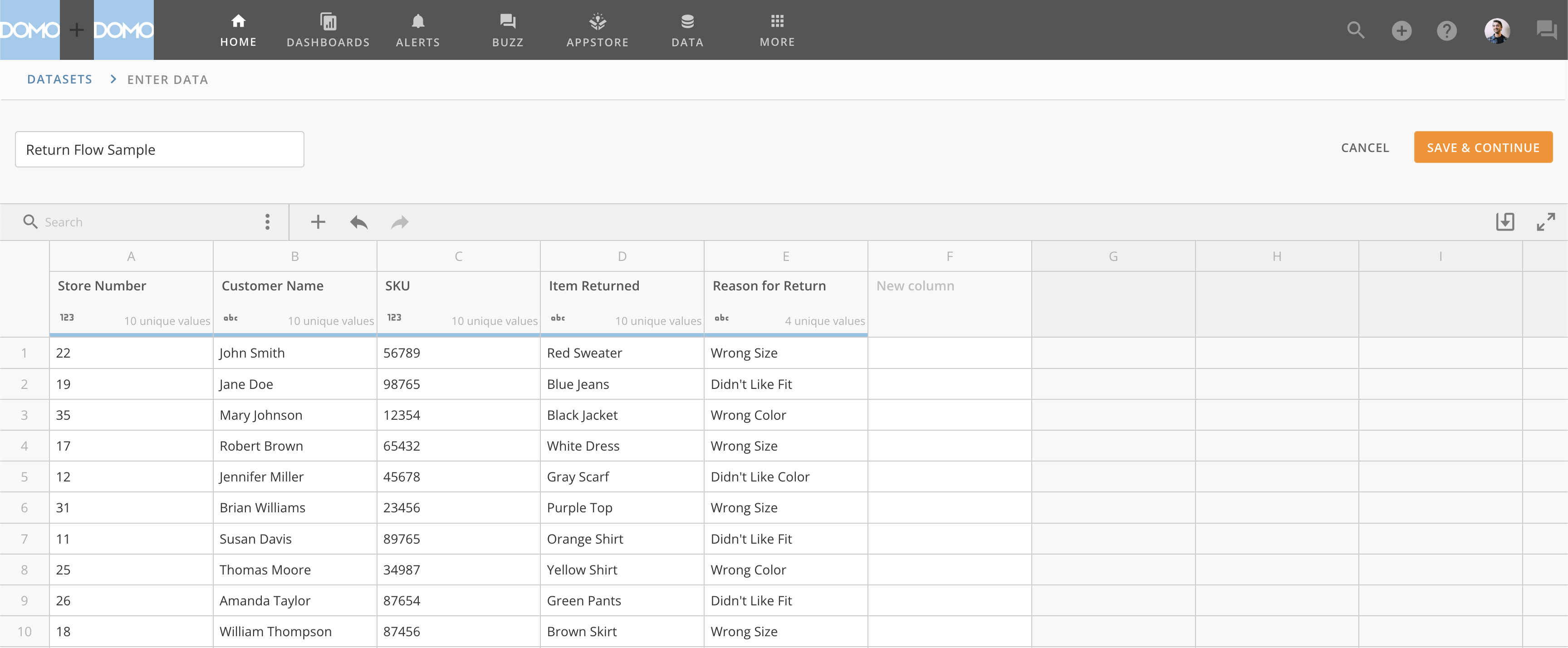The width and height of the screenshot is (1568, 648).
Task: Select the New column header cell
Action: pyautogui.click(x=949, y=286)
